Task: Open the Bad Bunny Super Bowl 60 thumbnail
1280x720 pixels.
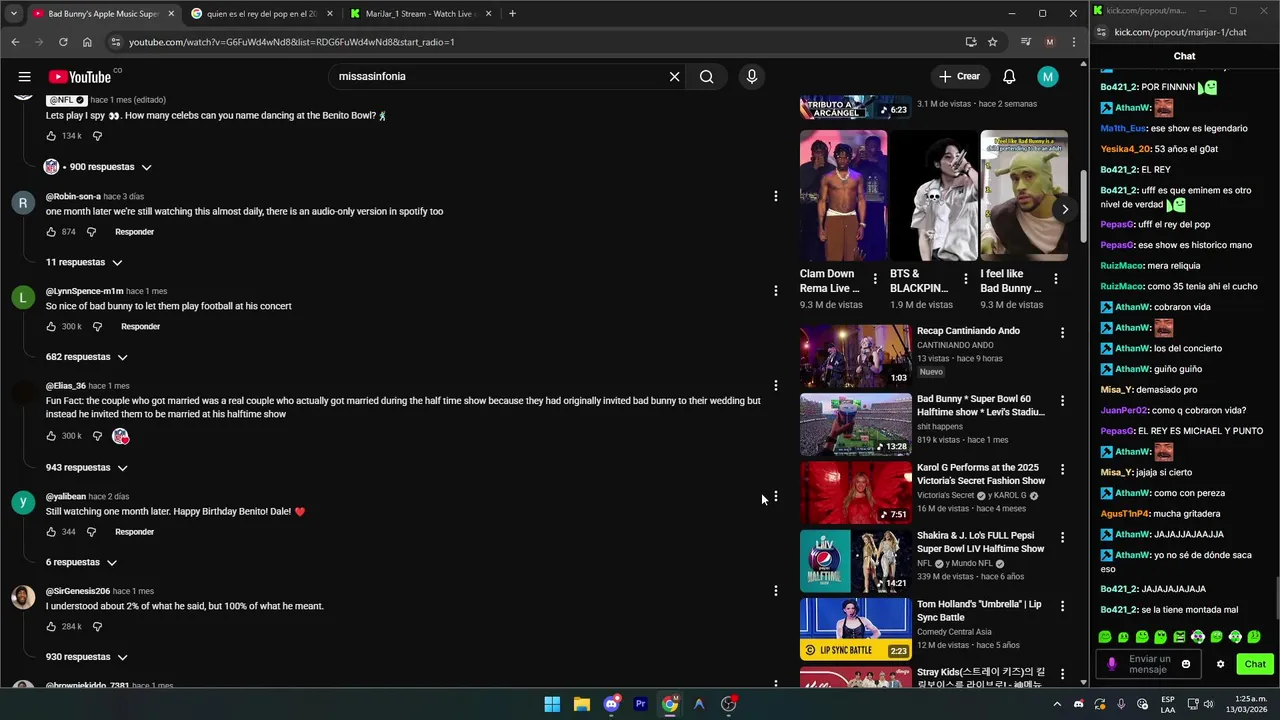Action: [856, 424]
